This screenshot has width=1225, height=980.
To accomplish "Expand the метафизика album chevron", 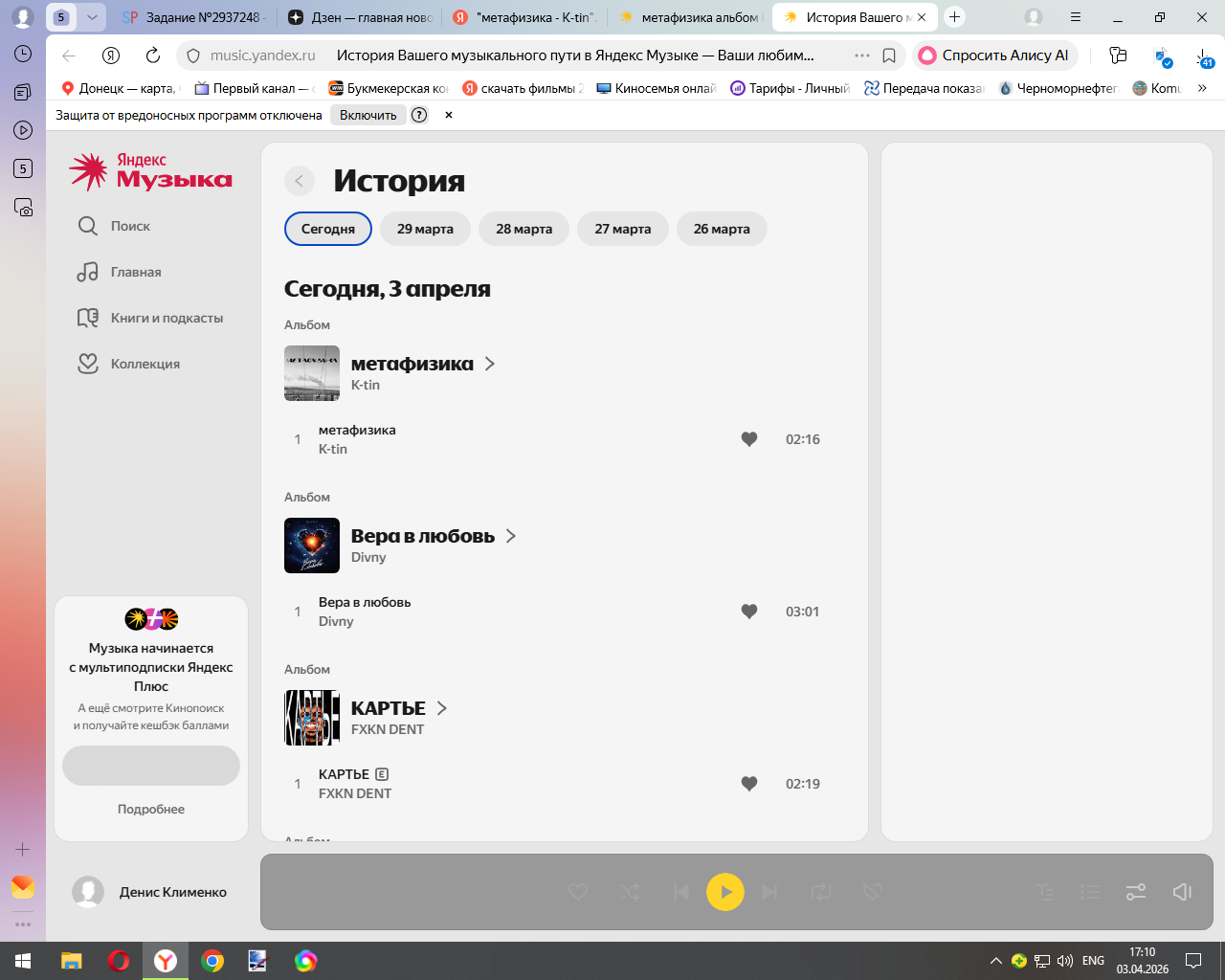I will pyautogui.click(x=490, y=364).
